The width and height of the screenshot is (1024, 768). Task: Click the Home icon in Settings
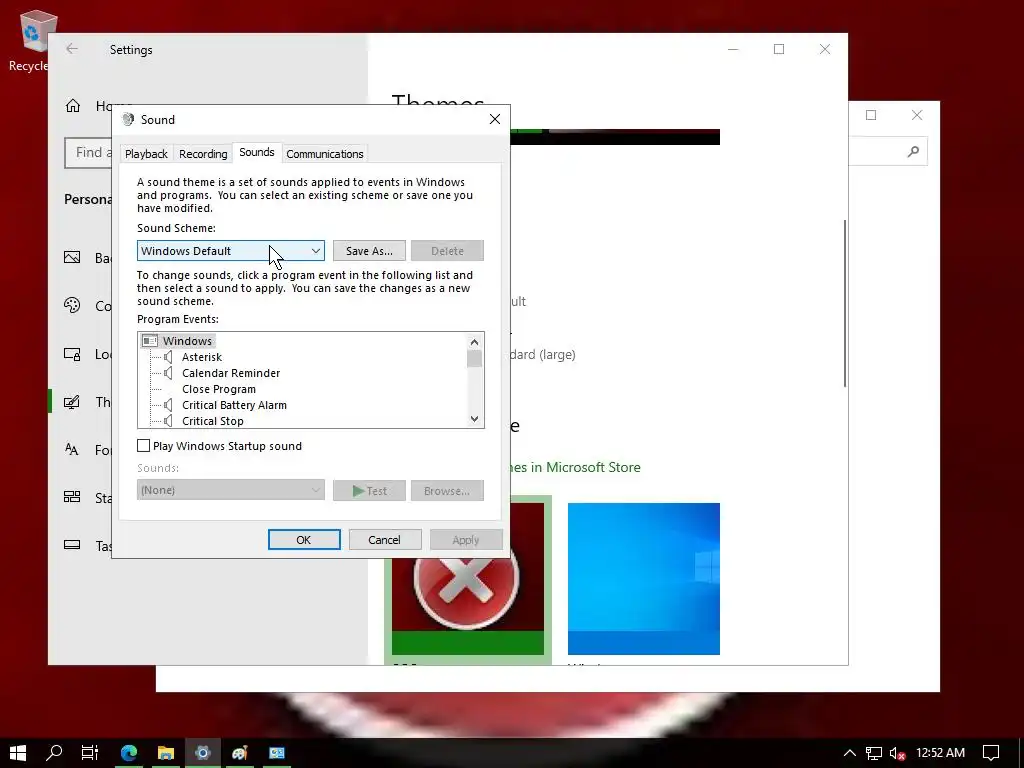coord(73,106)
